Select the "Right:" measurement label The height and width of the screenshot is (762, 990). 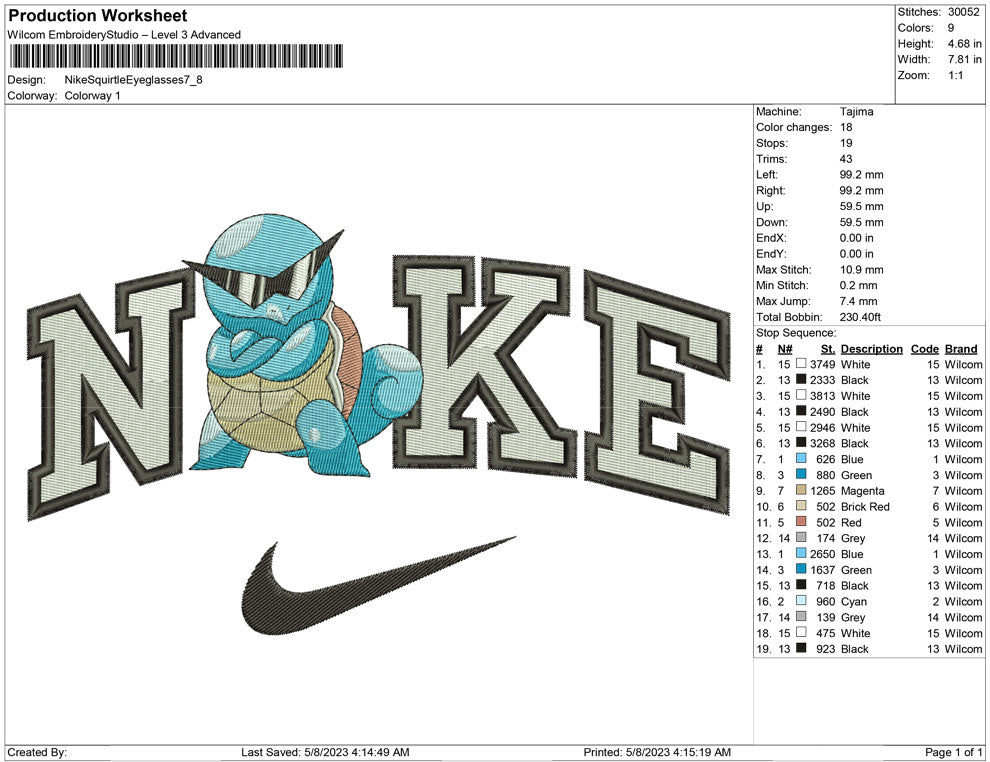[770, 191]
